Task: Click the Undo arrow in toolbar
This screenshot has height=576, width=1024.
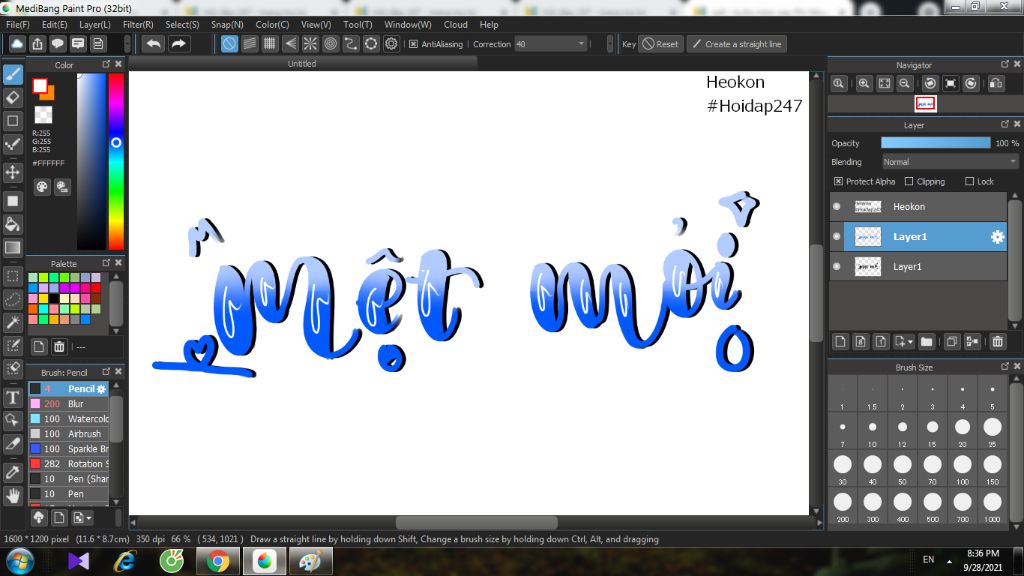Action: [153, 44]
